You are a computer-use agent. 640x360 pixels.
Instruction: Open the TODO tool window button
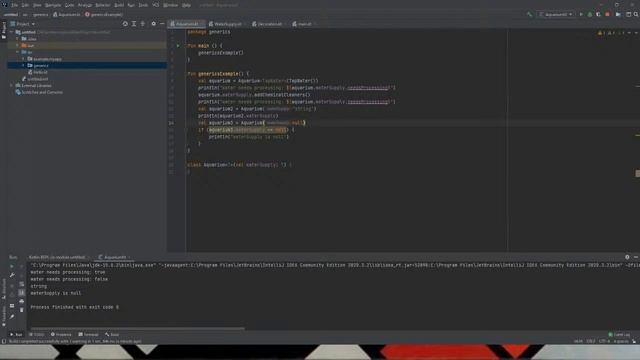37,335
